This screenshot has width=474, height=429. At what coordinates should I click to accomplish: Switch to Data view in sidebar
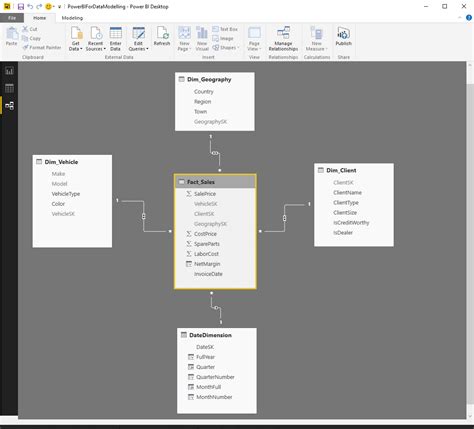[x=9, y=88]
